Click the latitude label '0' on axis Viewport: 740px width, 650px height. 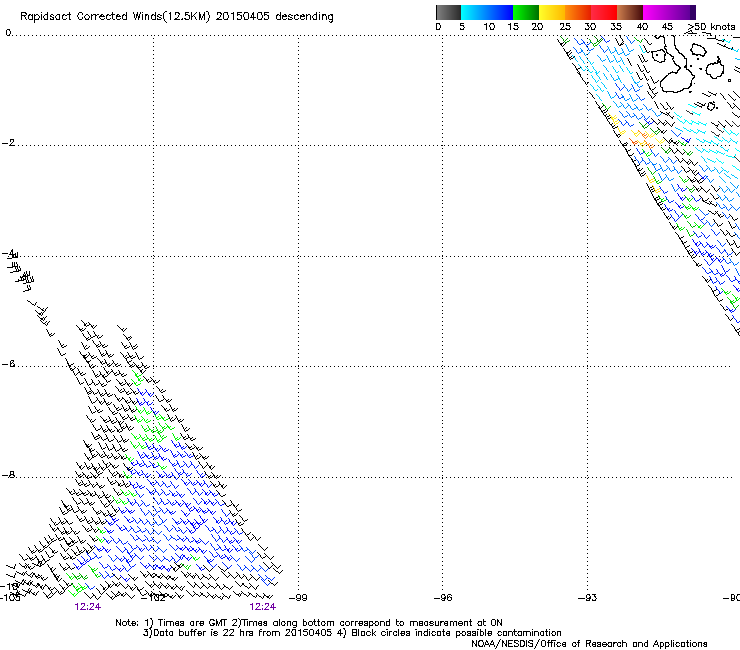[8, 33]
